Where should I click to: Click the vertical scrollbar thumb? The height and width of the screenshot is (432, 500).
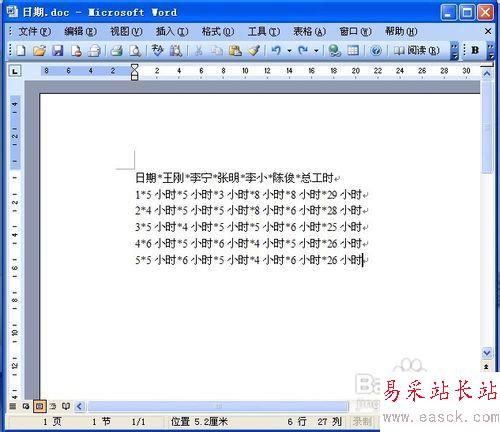click(487, 127)
